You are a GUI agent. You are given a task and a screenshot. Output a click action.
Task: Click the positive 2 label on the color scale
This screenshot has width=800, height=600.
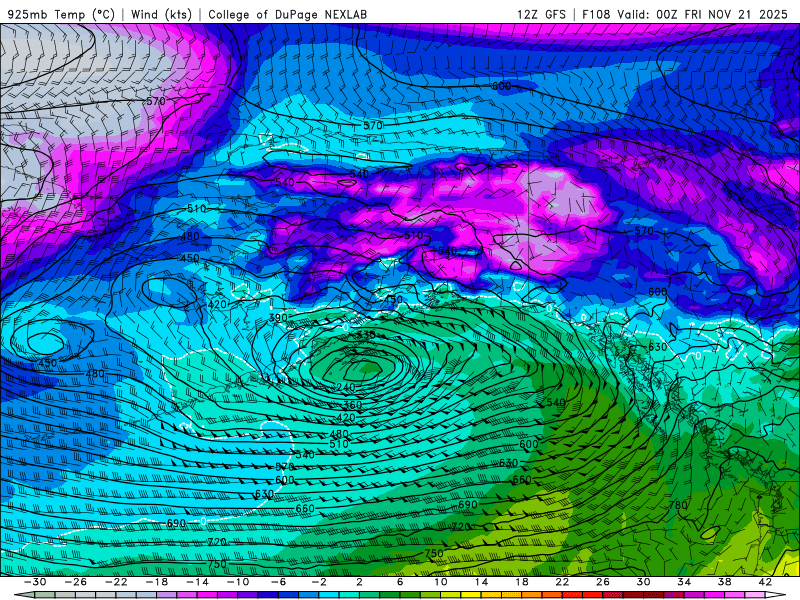pos(359,582)
